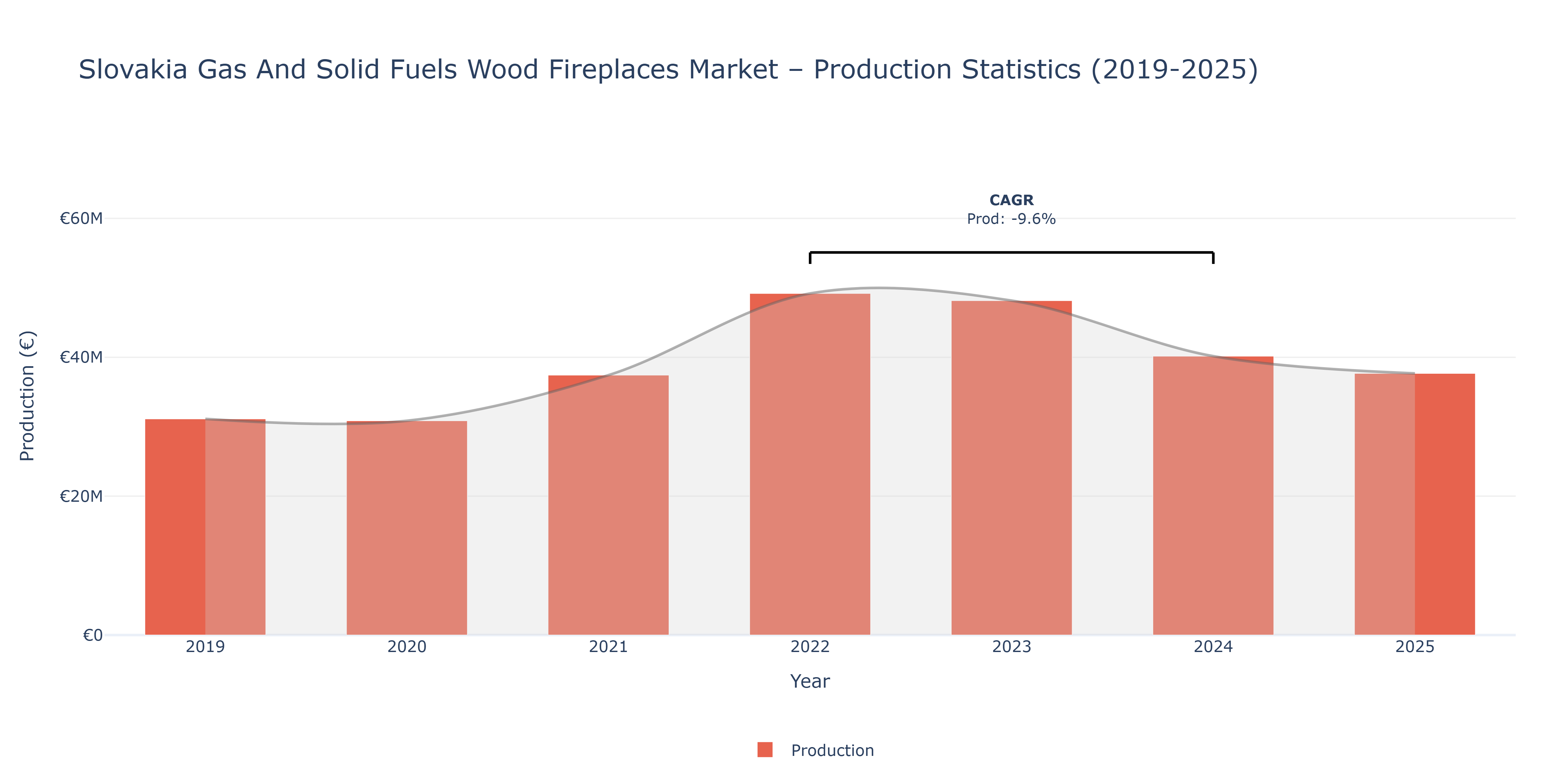Viewport: 1568px width, 784px height.
Task: Toggle the Production legend label
Action: click(832, 751)
